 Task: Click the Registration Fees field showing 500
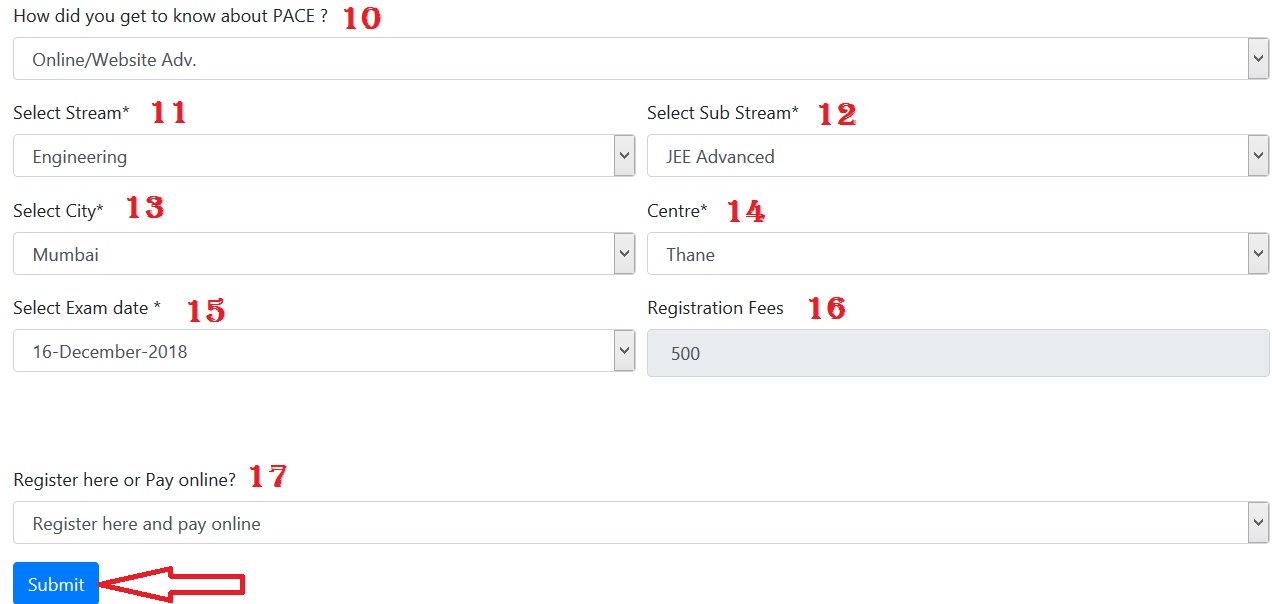[957, 353]
